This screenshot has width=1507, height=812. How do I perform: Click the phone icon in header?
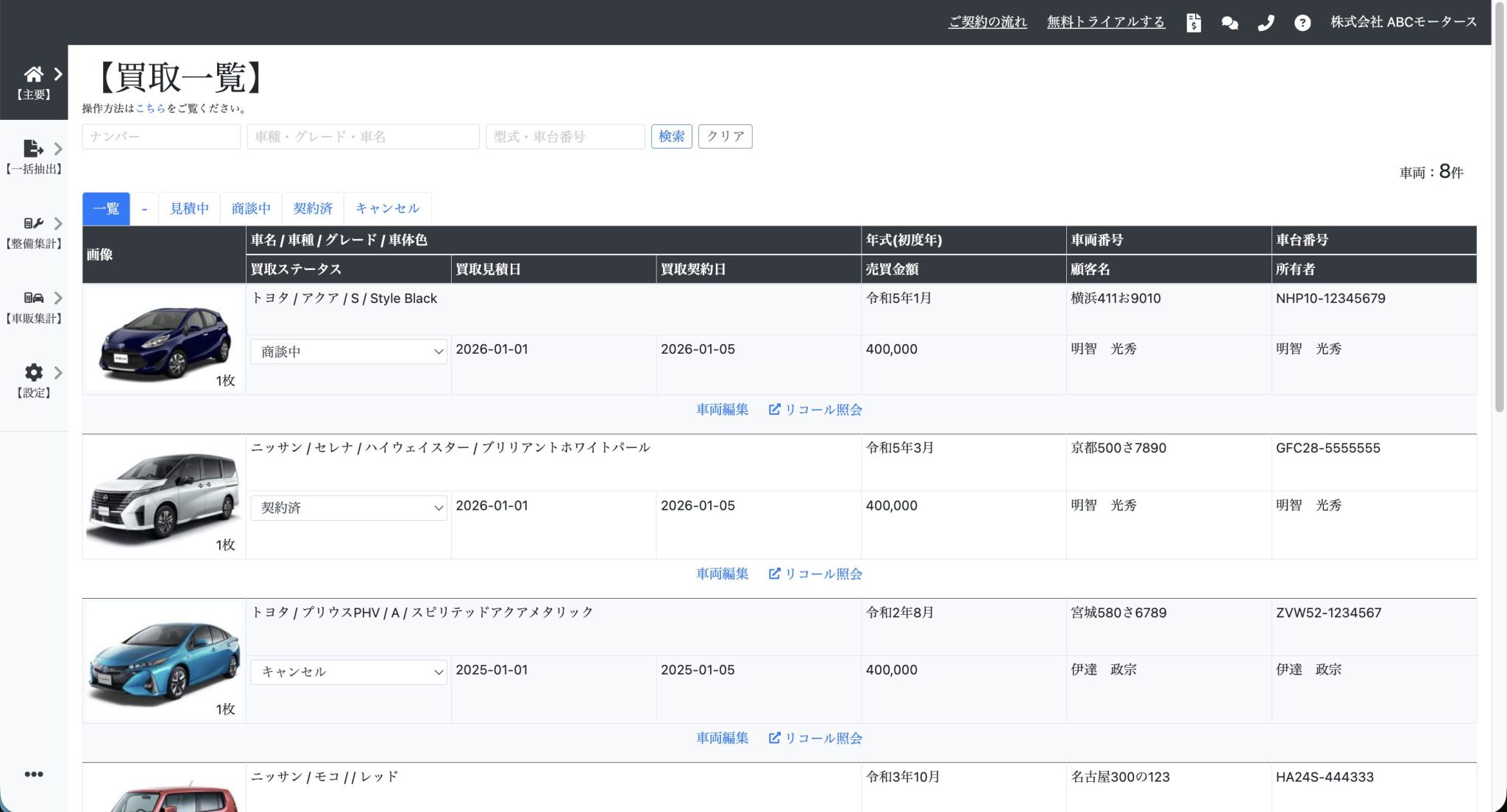click(x=1266, y=23)
